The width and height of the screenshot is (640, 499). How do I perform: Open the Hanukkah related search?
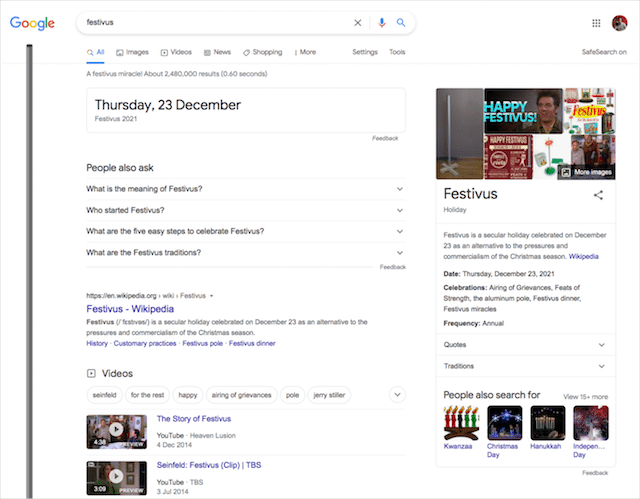pos(547,428)
